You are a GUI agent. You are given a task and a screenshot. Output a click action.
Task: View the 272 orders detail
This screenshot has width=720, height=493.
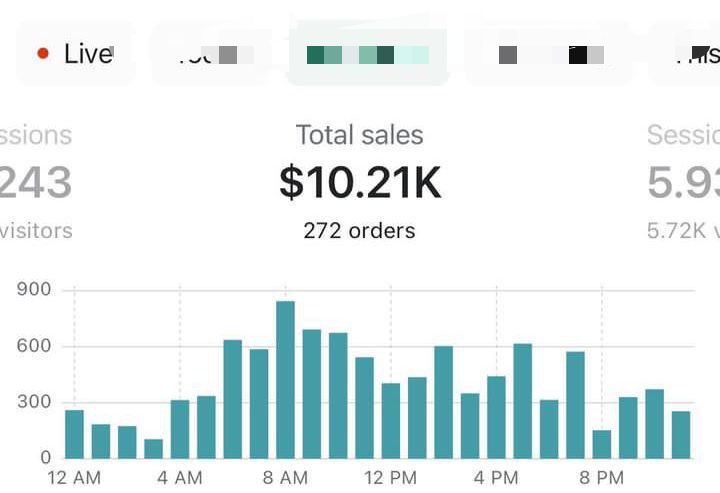[x=359, y=231]
